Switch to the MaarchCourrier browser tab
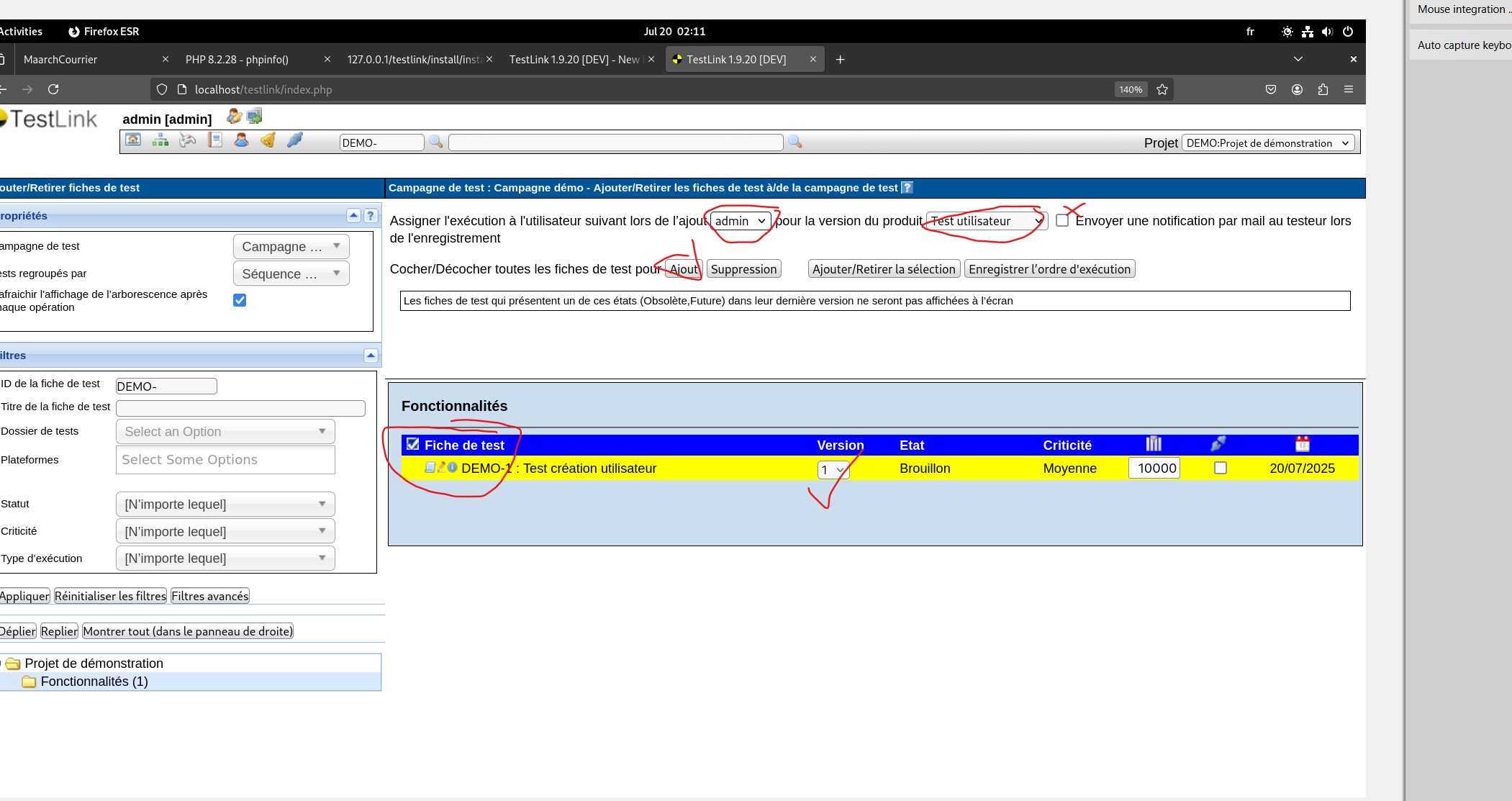The image size is (1512, 801). pyautogui.click(x=60, y=60)
